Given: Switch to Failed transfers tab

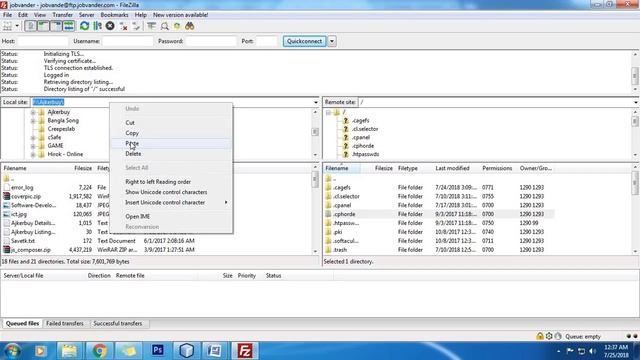Looking at the screenshot, I should pyautogui.click(x=65, y=323).
